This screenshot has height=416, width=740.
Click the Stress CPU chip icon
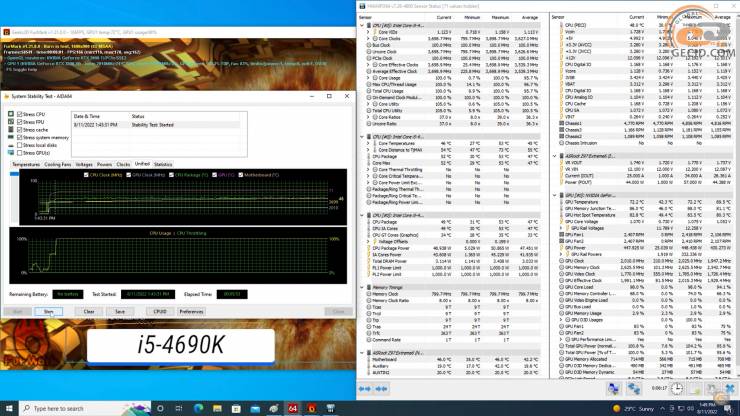pos(11,114)
